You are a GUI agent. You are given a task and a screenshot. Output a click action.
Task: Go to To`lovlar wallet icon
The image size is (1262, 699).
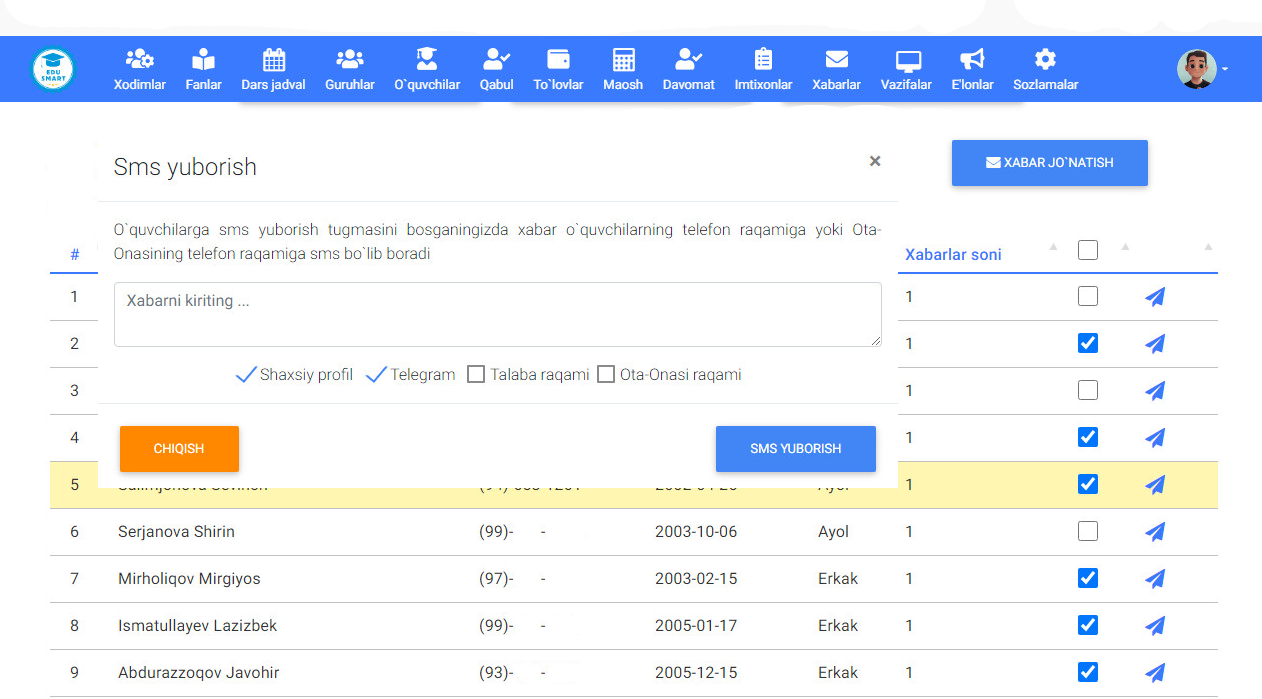coord(558,59)
